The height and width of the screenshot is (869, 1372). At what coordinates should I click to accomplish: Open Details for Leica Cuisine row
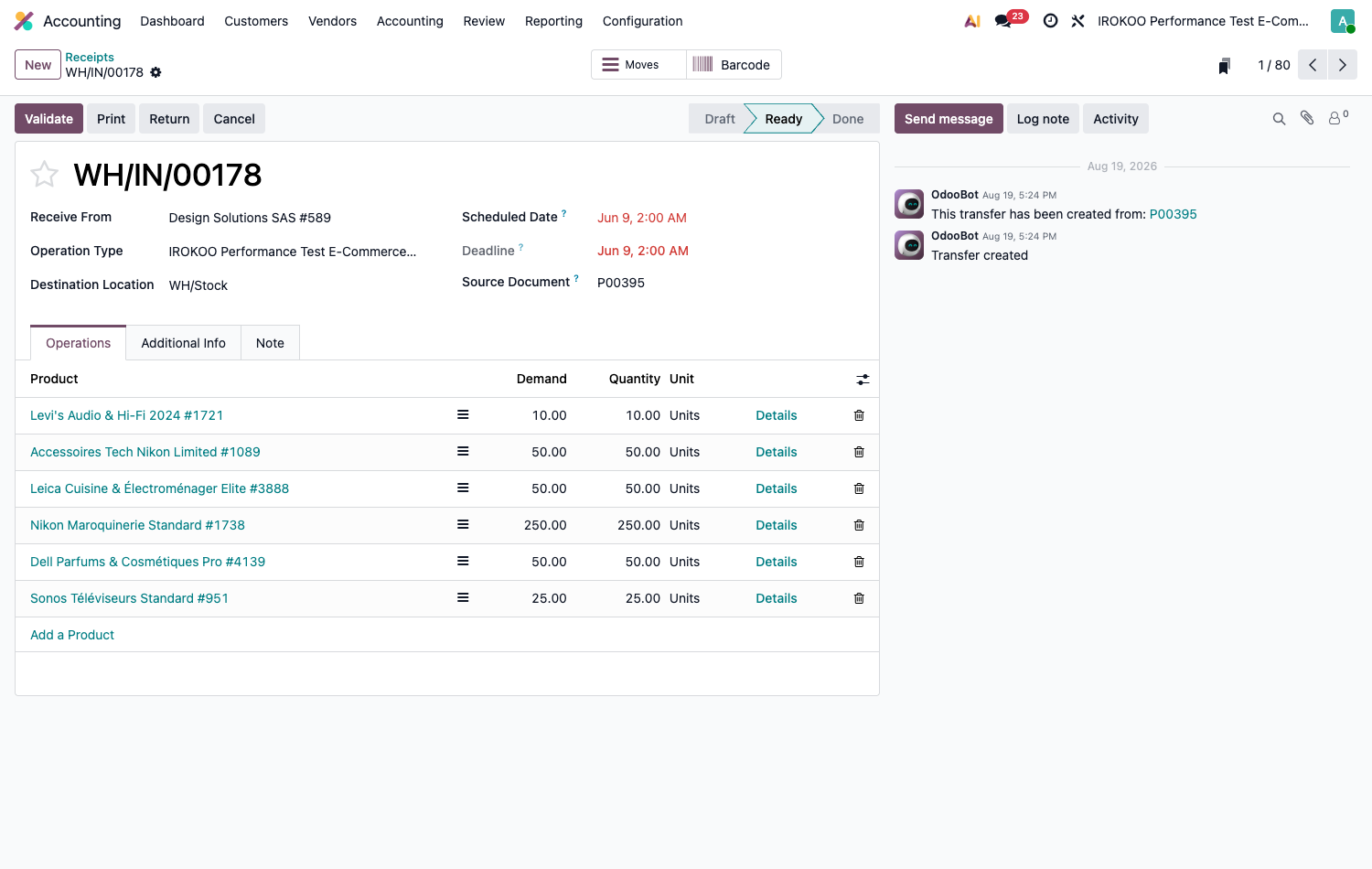tap(776, 488)
